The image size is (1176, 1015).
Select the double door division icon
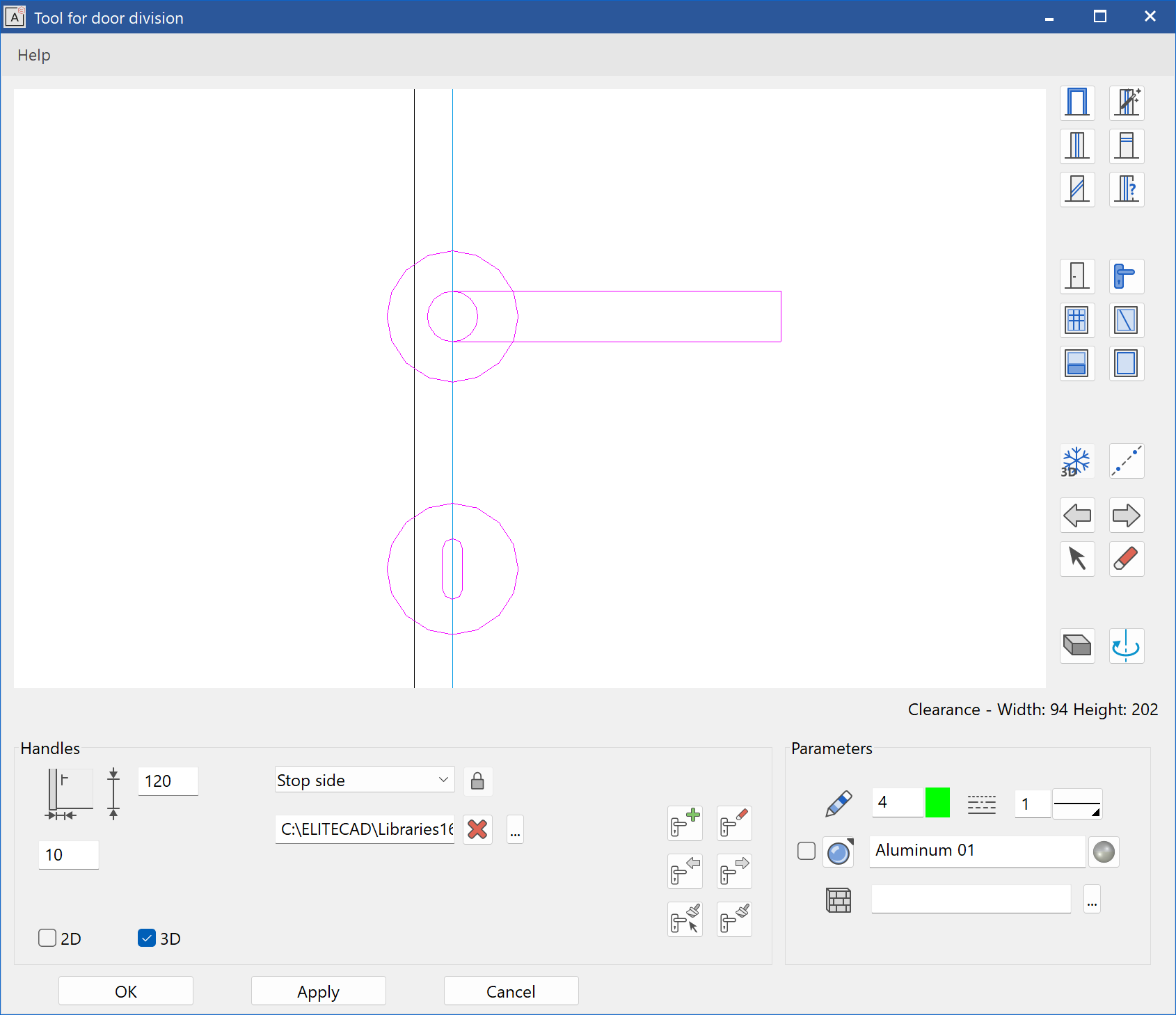coord(1077,146)
